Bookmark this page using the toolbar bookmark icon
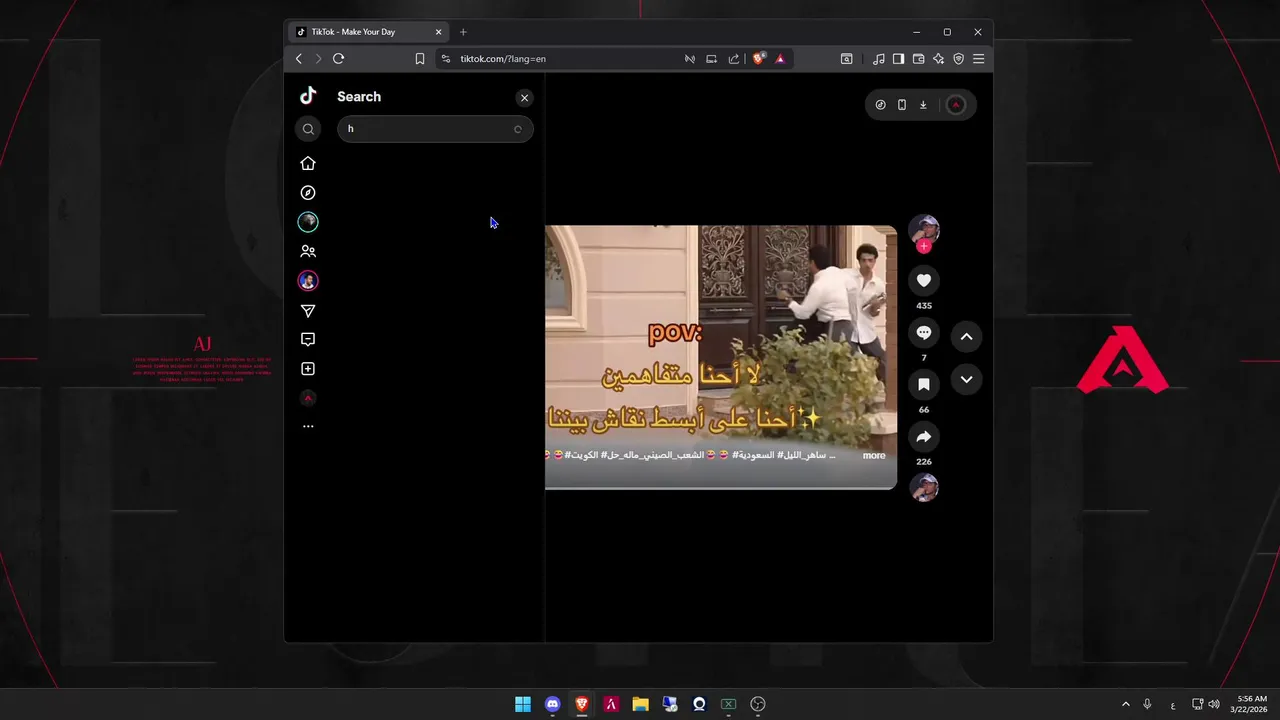The height and width of the screenshot is (720, 1280). click(420, 59)
